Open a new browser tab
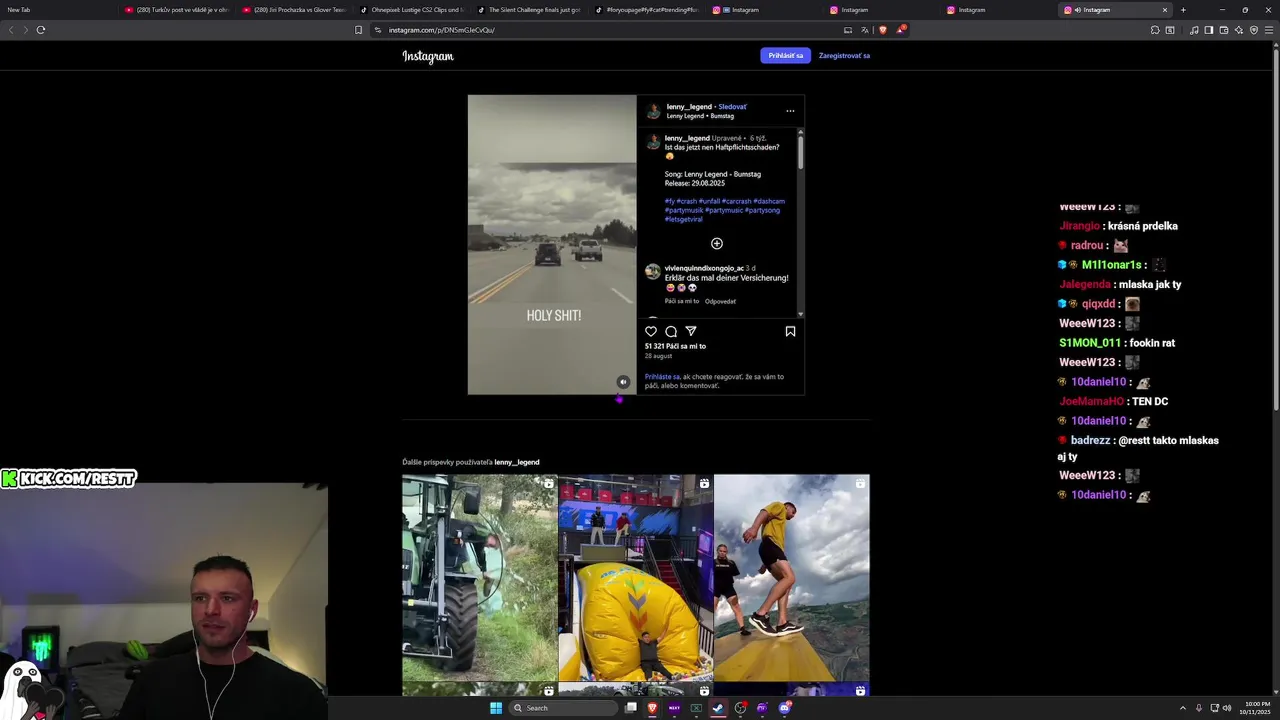This screenshot has width=1280, height=720. coord(1183,10)
